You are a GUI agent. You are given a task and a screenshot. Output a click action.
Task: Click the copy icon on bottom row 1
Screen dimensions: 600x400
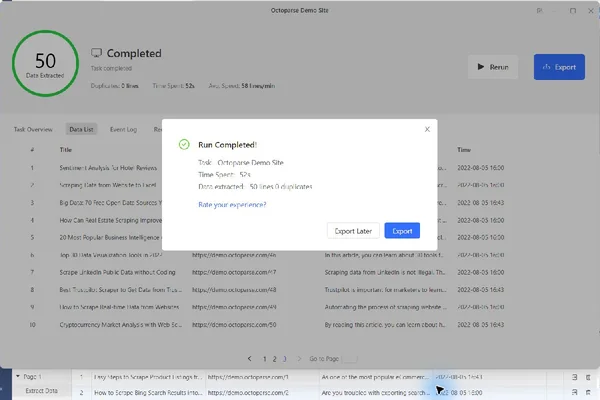click(x=574, y=377)
